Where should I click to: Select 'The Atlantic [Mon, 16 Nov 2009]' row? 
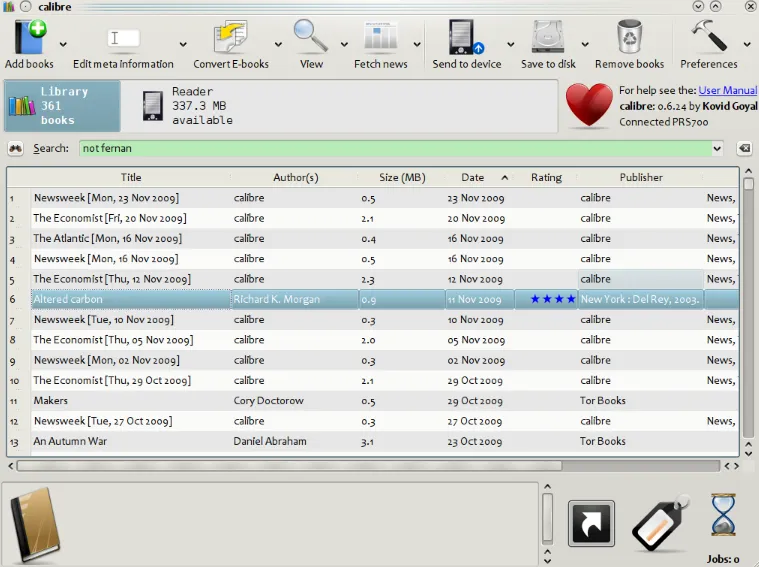tap(385, 239)
